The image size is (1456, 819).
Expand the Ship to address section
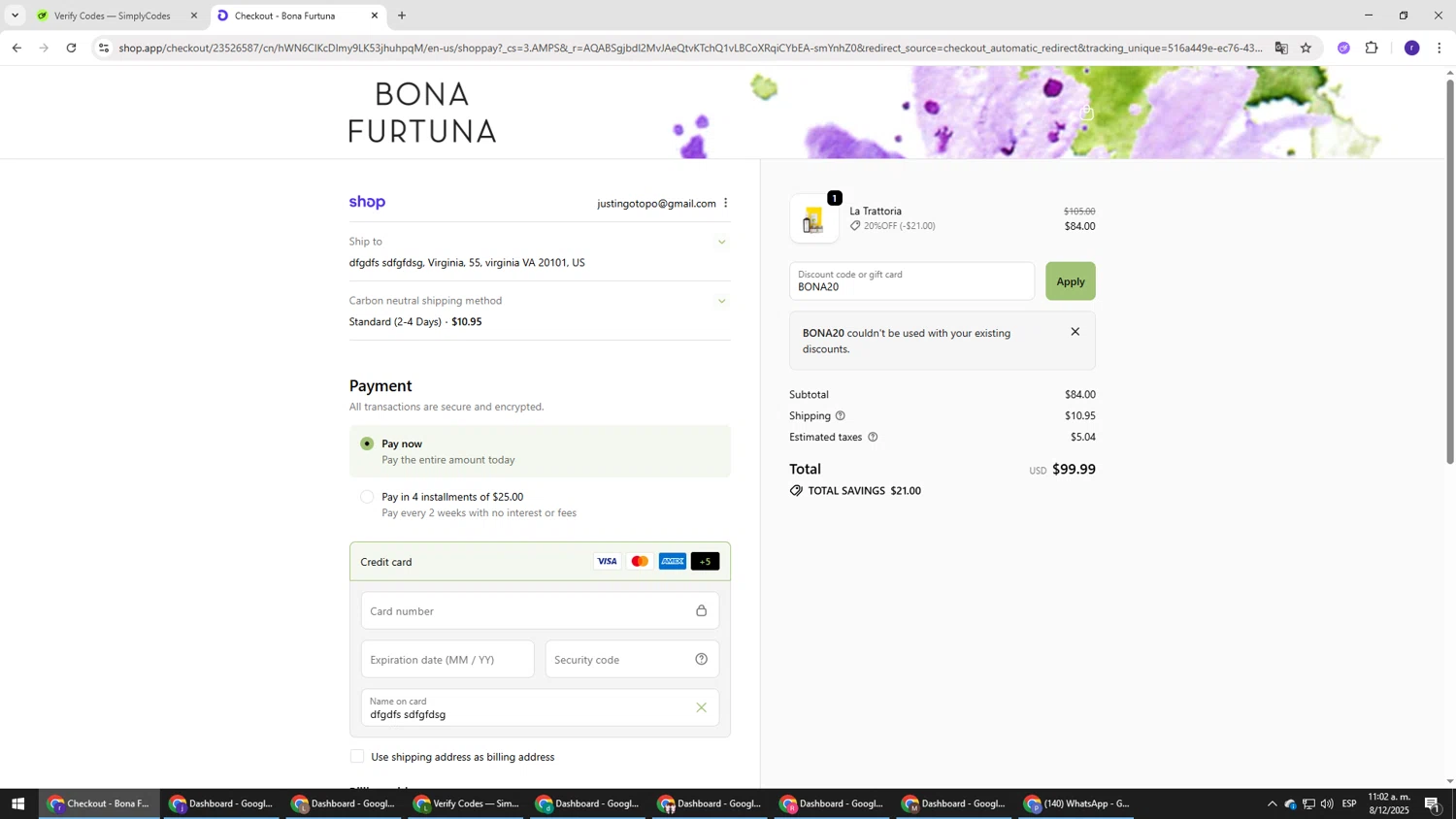pos(721,242)
